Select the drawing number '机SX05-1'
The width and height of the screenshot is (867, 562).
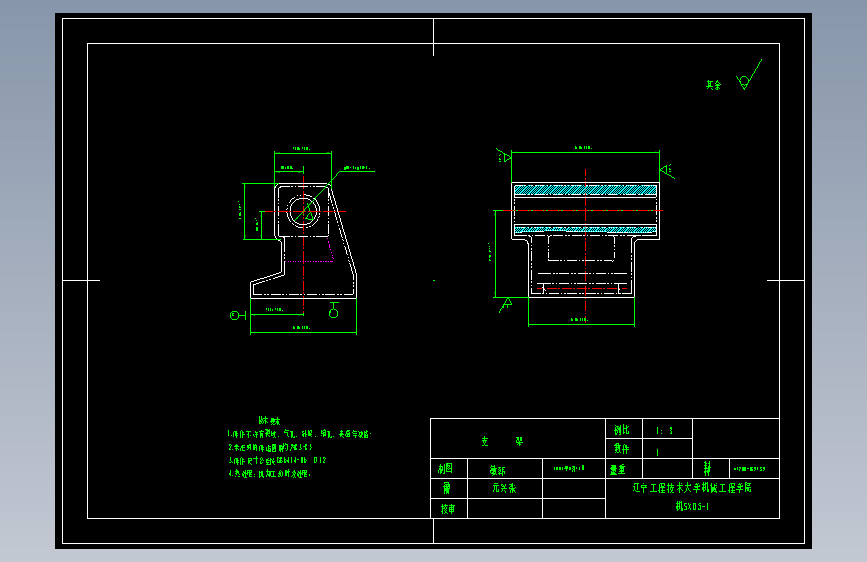[x=692, y=506]
